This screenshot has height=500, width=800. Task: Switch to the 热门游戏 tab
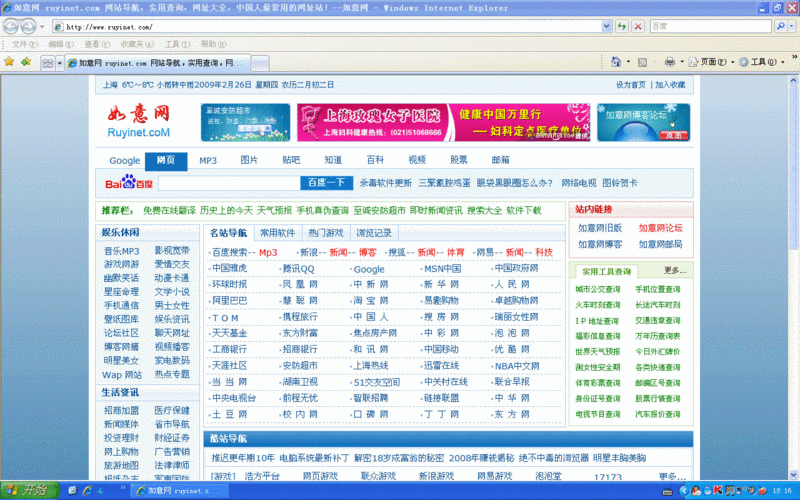click(326, 233)
